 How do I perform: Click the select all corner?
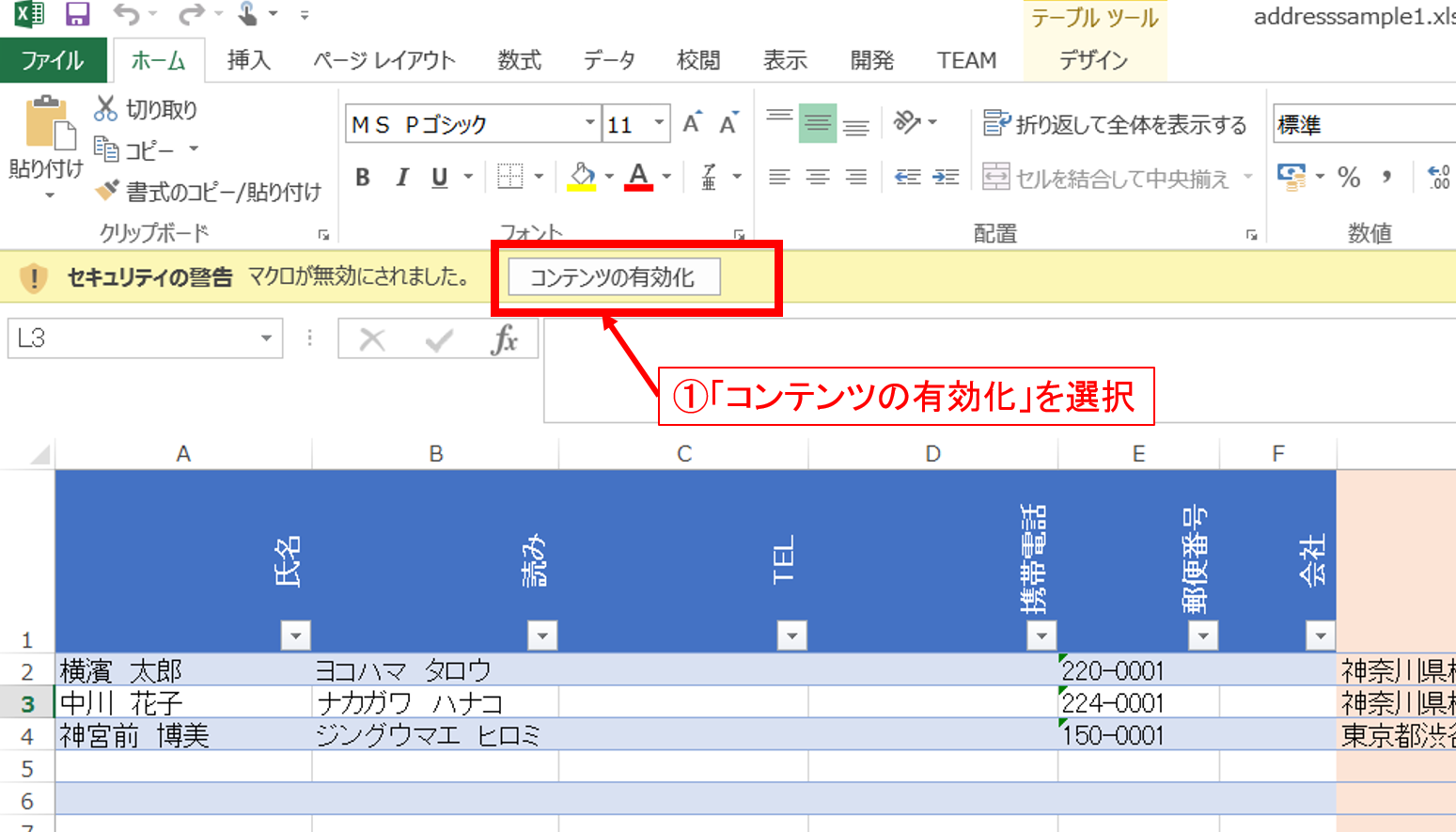coord(39,455)
